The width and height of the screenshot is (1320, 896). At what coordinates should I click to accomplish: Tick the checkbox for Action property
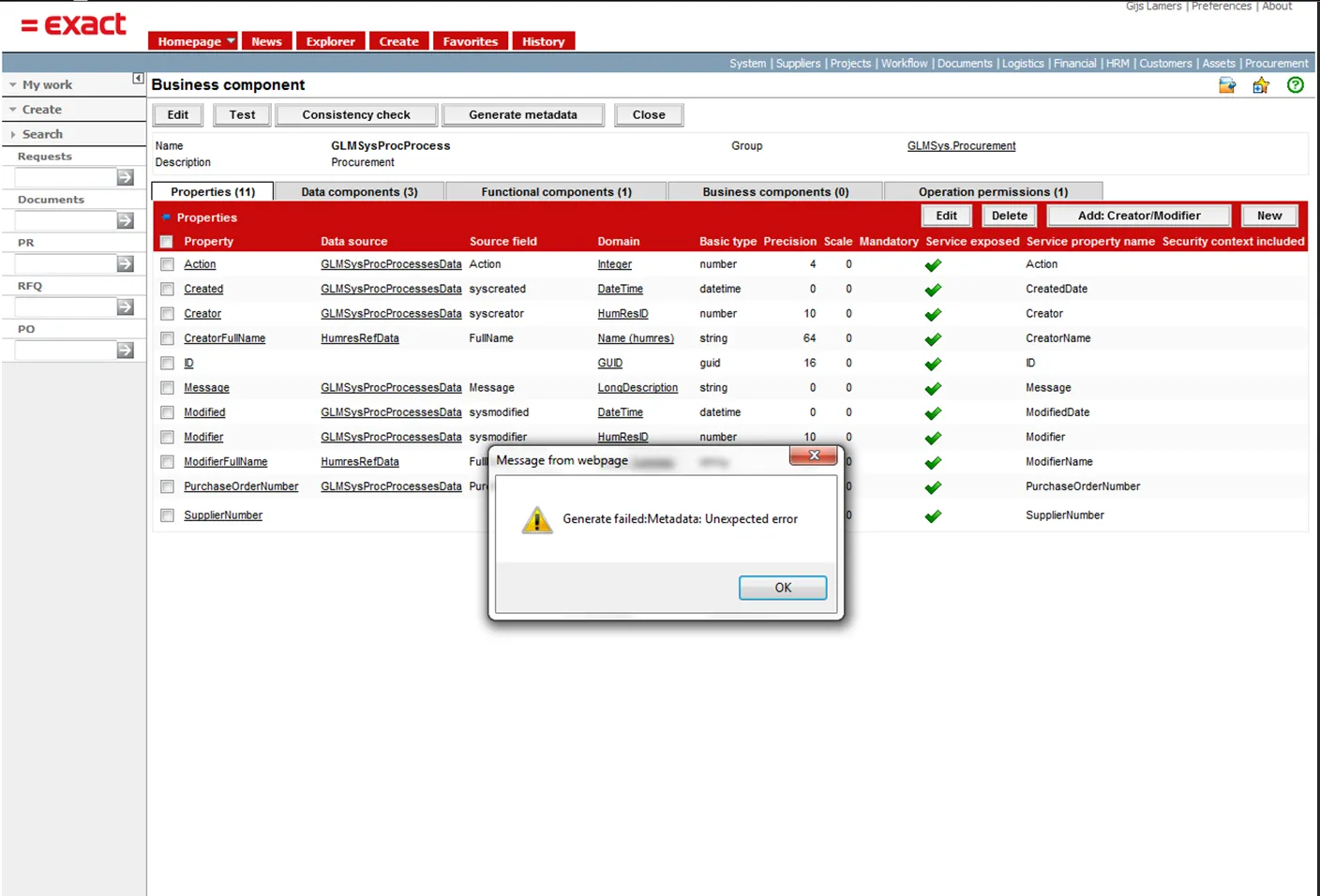167,264
